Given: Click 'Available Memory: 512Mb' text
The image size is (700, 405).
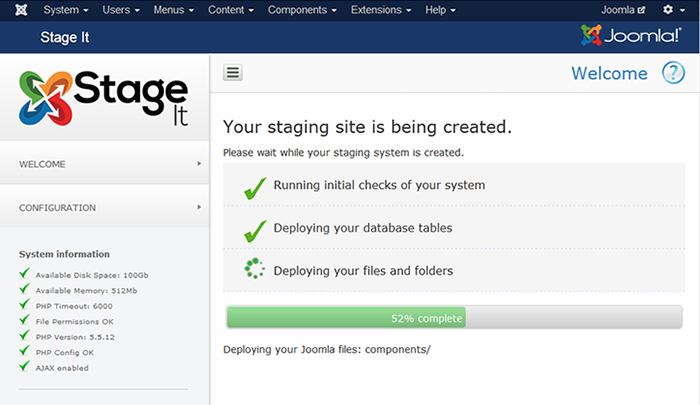Looking at the screenshot, I should (87, 291).
